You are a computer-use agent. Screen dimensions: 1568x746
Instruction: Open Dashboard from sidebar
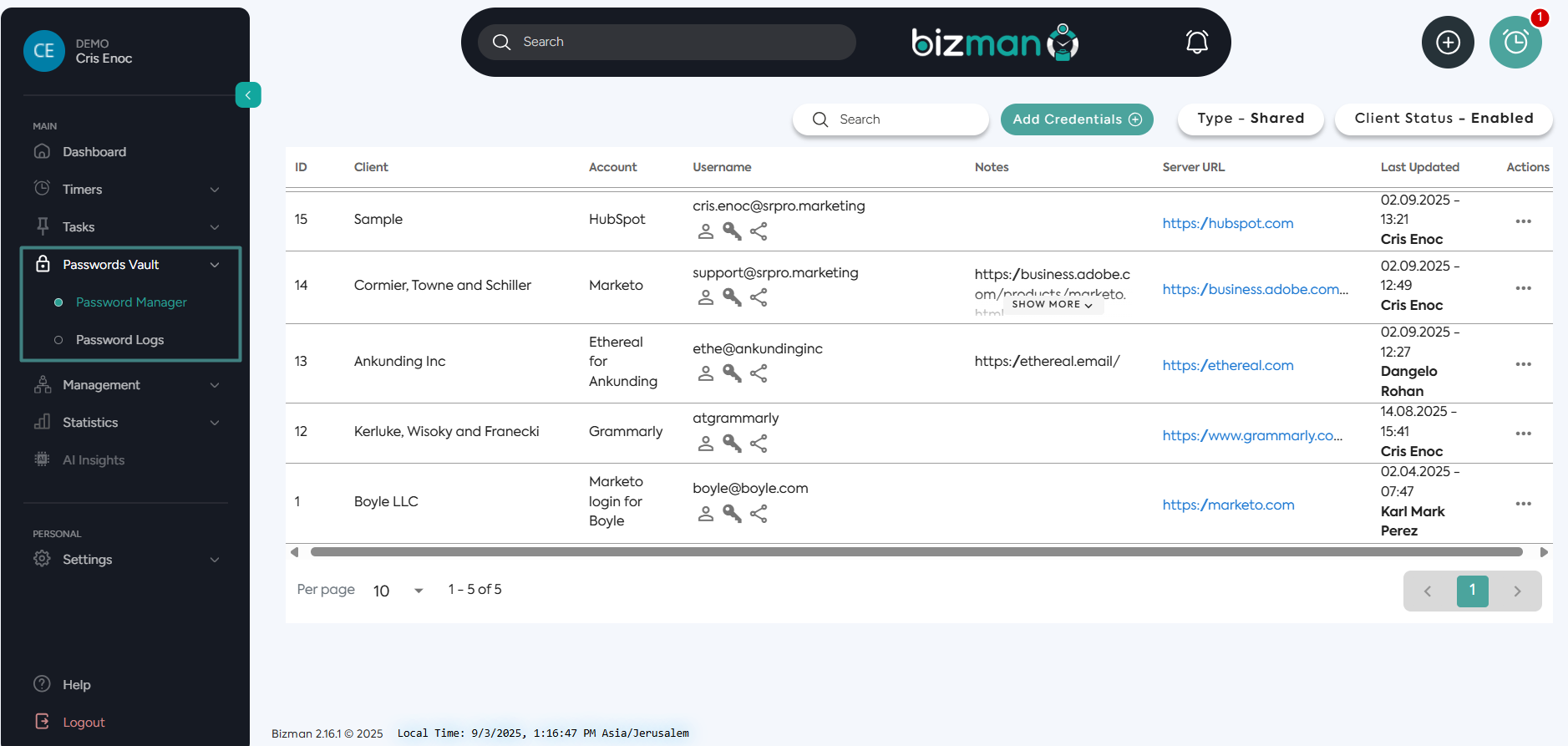point(94,152)
